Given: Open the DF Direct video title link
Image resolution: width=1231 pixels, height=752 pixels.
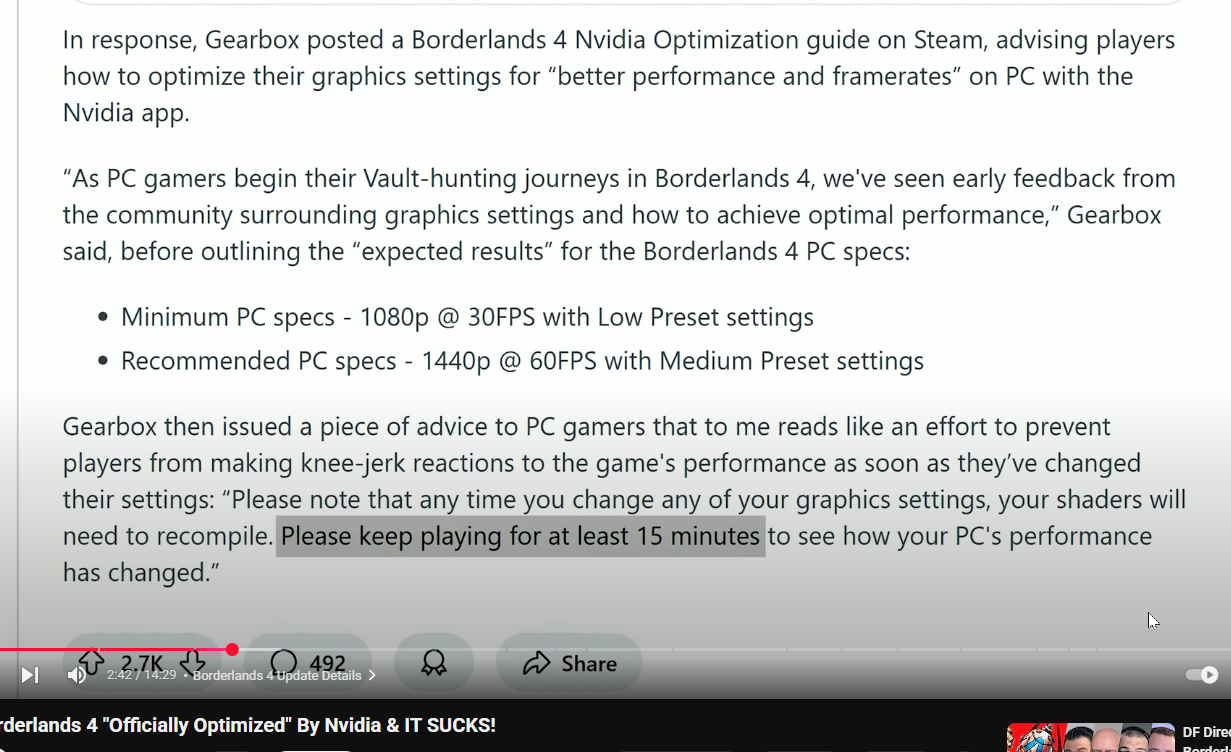Looking at the screenshot, I should [x=1205, y=733].
